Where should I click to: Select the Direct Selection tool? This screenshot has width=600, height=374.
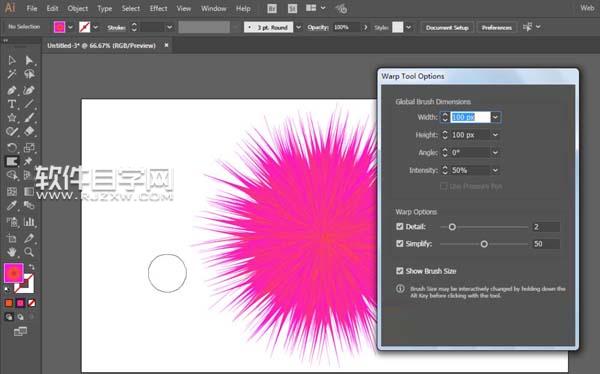tap(29, 60)
